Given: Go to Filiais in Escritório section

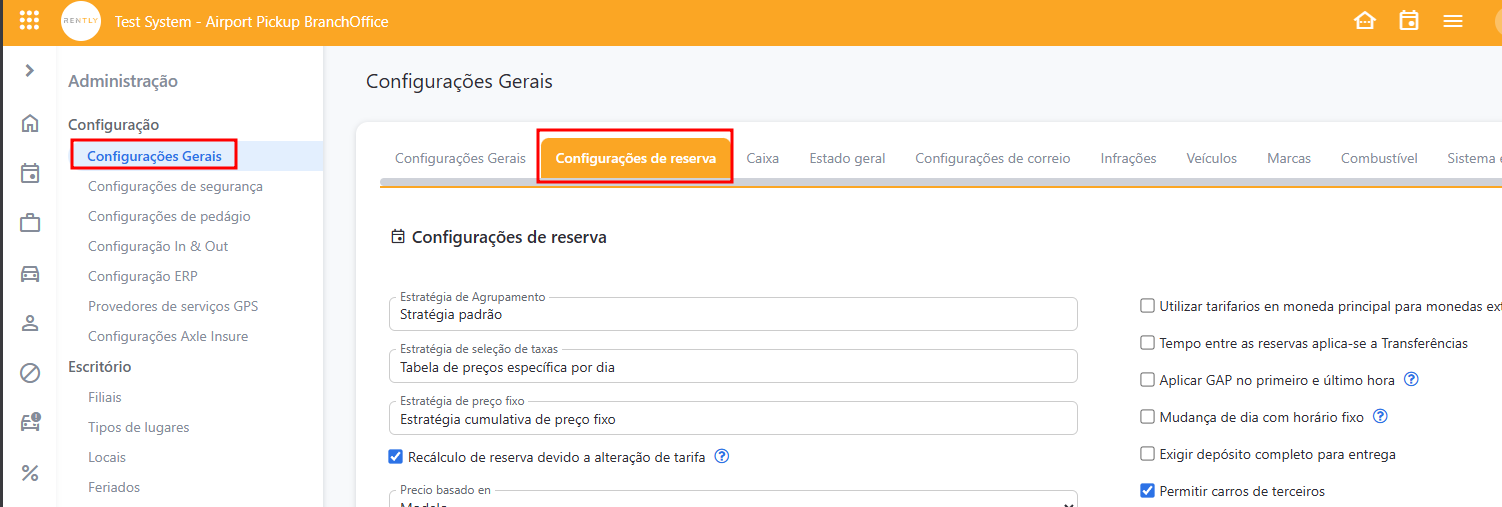Looking at the screenshot, I should (105, 397).
